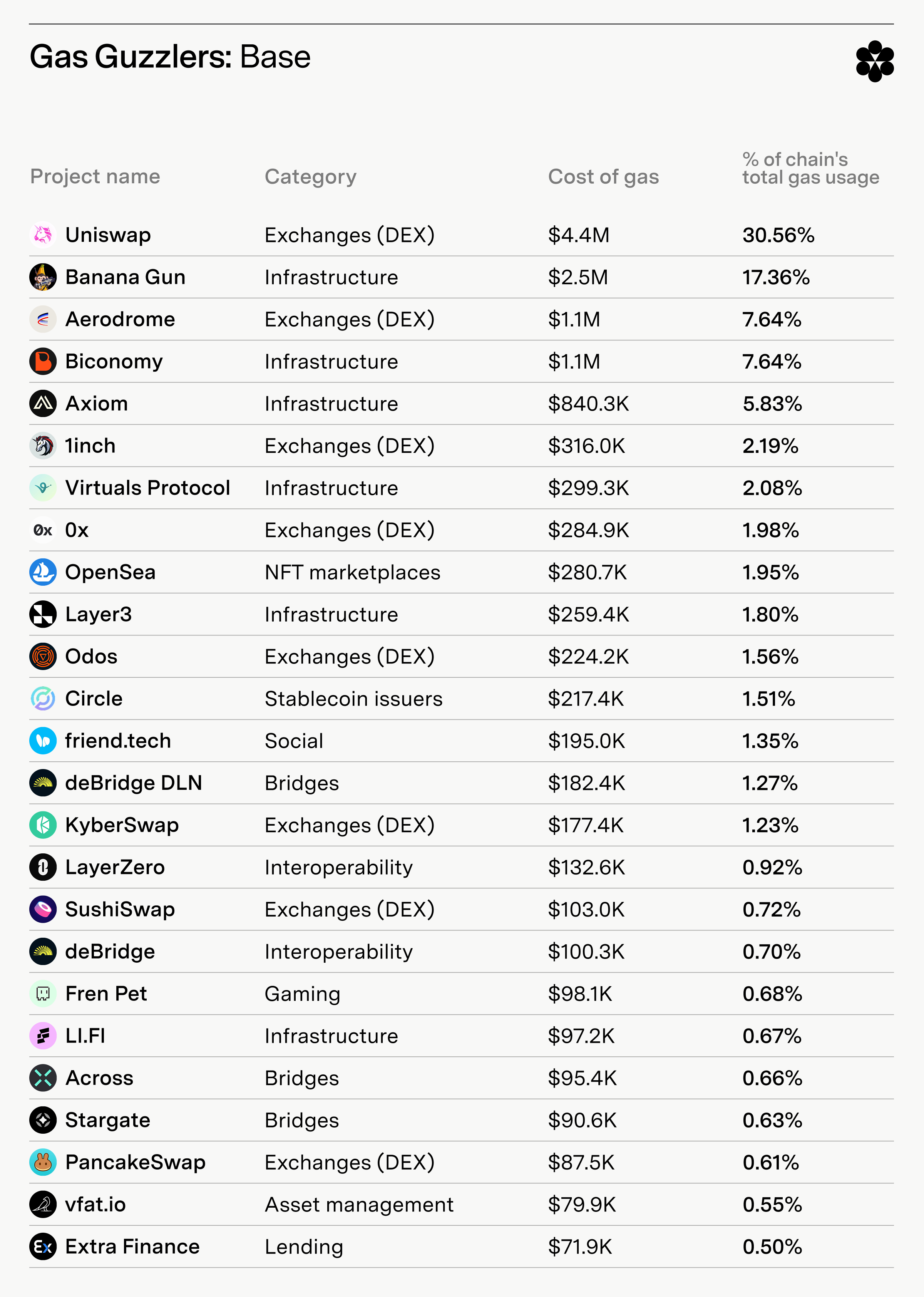Click the Axiom triangle logo icon
Viewport: 924px width, 1297px height.
43,403
